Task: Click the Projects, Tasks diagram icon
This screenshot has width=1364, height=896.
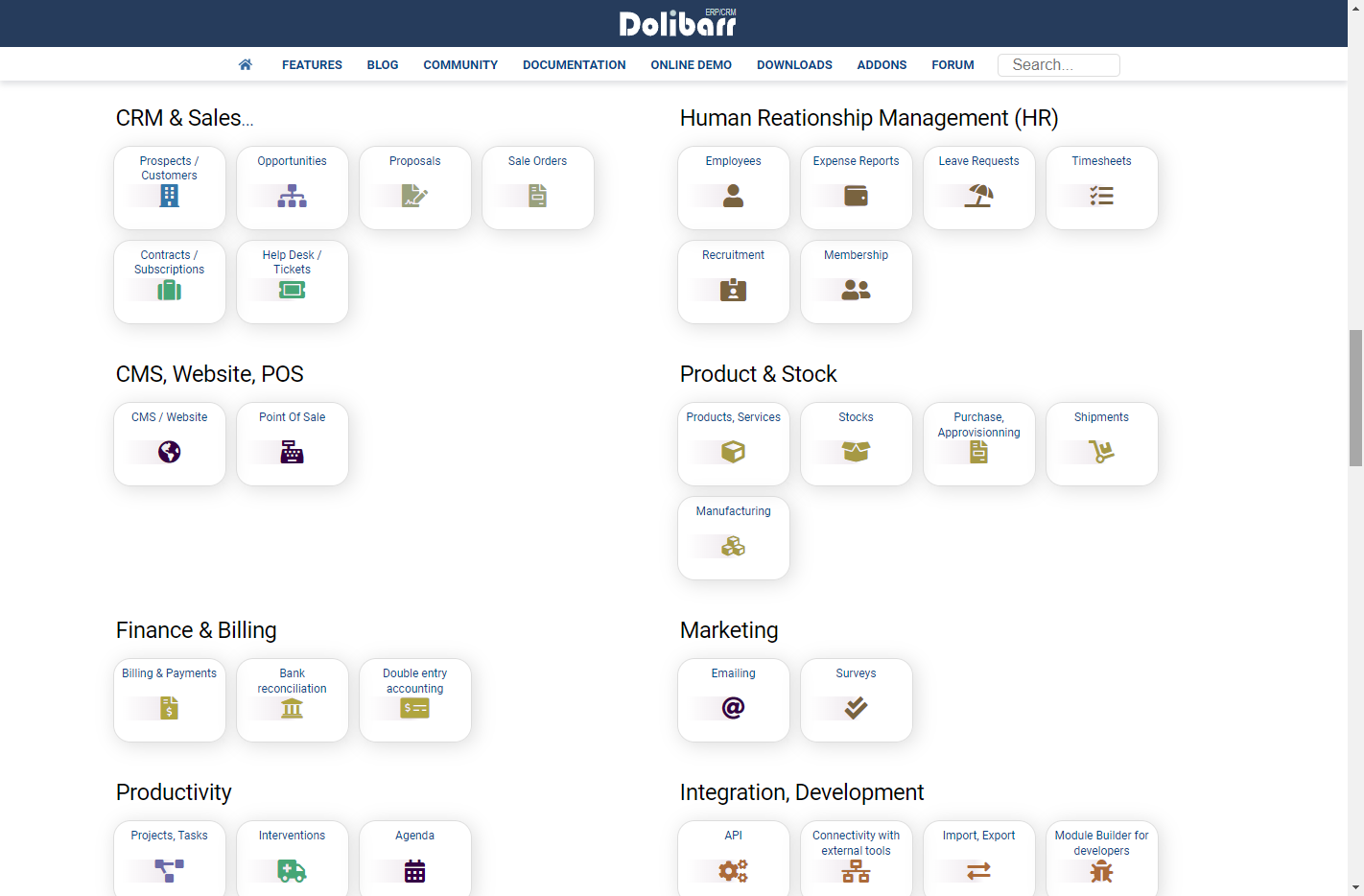Action: 170,870
